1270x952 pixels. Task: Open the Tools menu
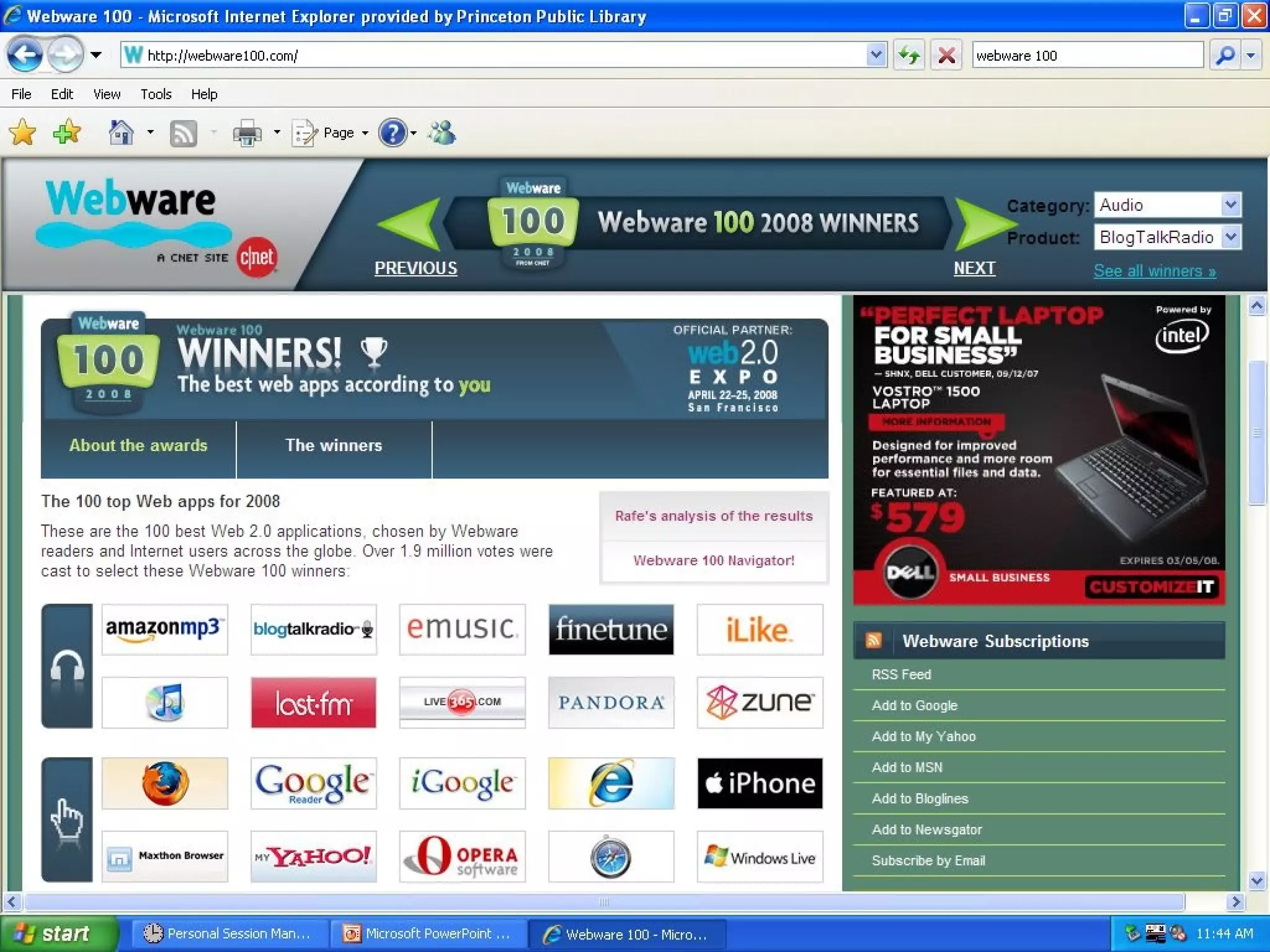point(156,94)
